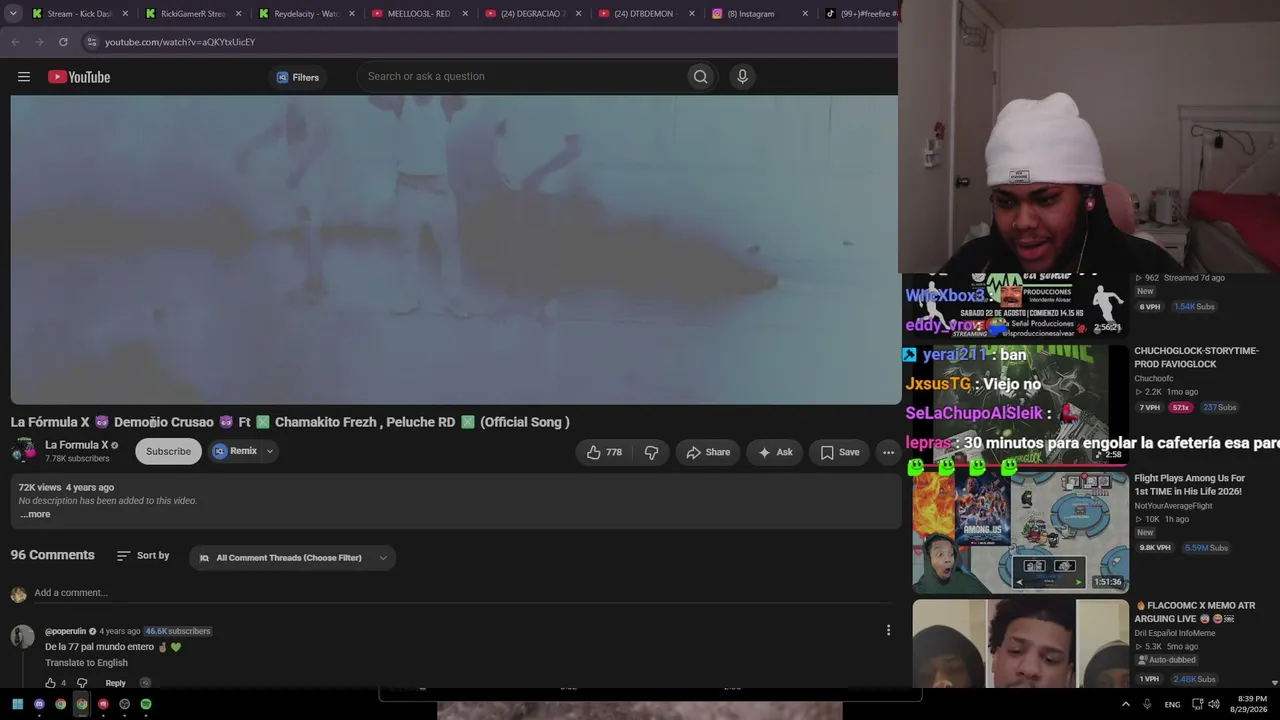
Task: Click the Remix button
Action: tap(236, 451)
